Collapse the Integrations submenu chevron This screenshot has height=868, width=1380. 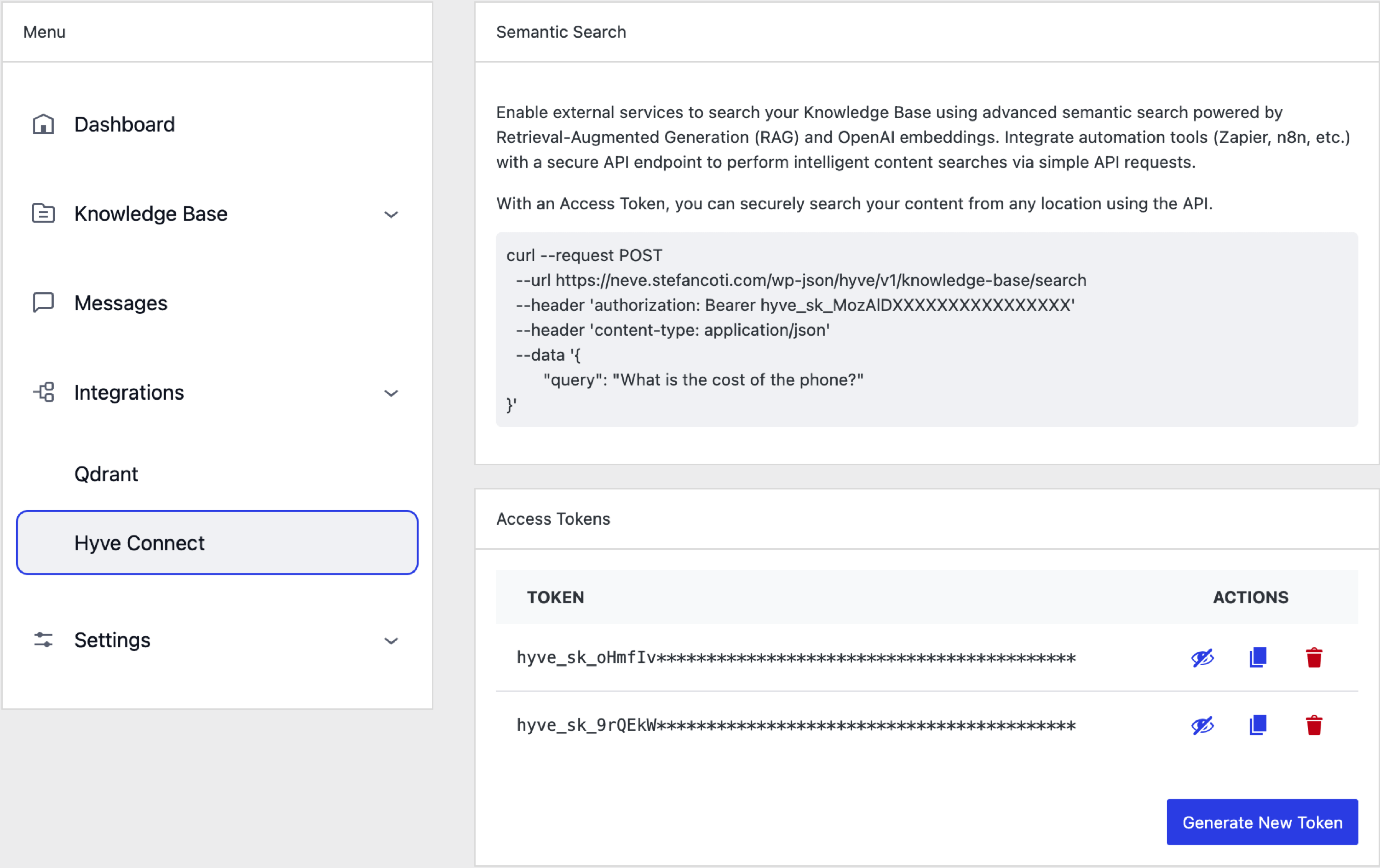click(x=391, y=393)
